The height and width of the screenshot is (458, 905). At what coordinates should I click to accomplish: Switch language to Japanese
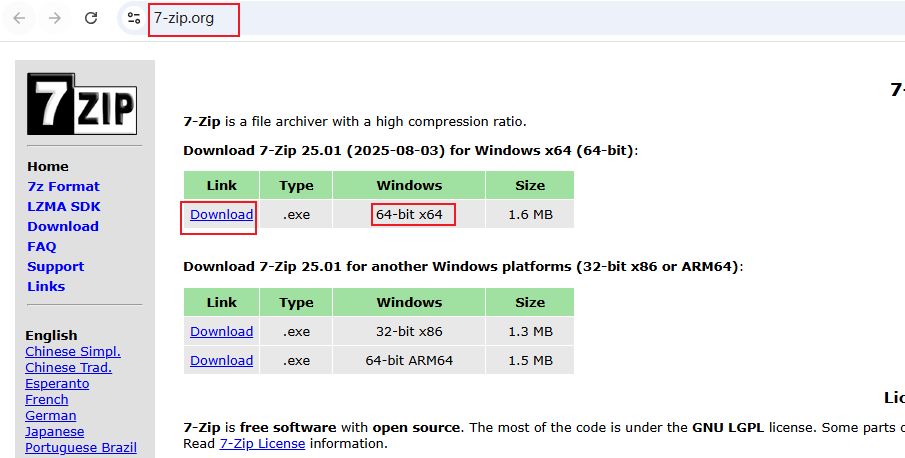(55, 431)
